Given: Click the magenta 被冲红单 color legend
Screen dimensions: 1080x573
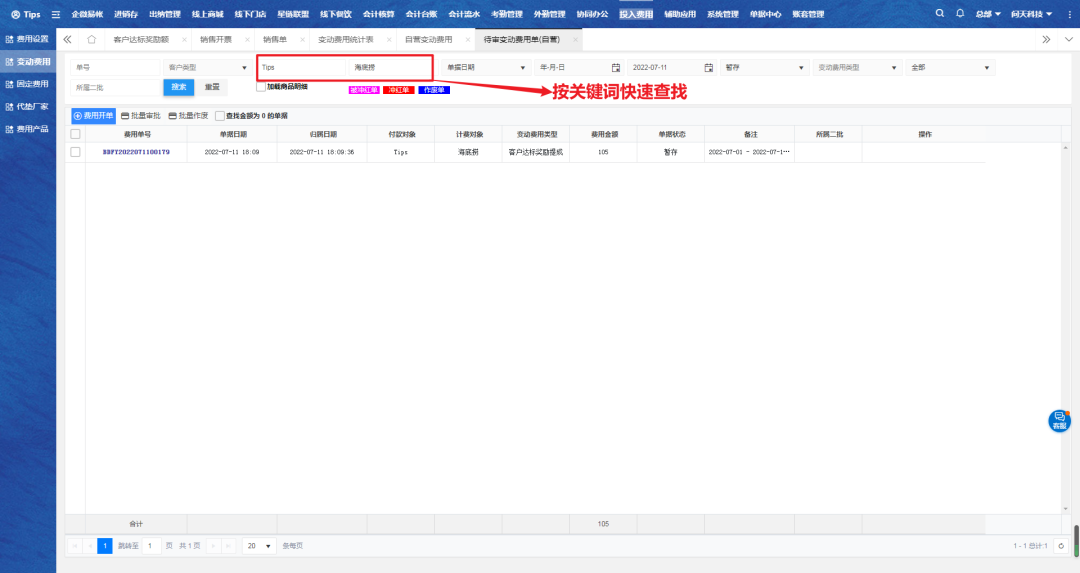Looking at the screenshot, I should (x=363, y=90).
